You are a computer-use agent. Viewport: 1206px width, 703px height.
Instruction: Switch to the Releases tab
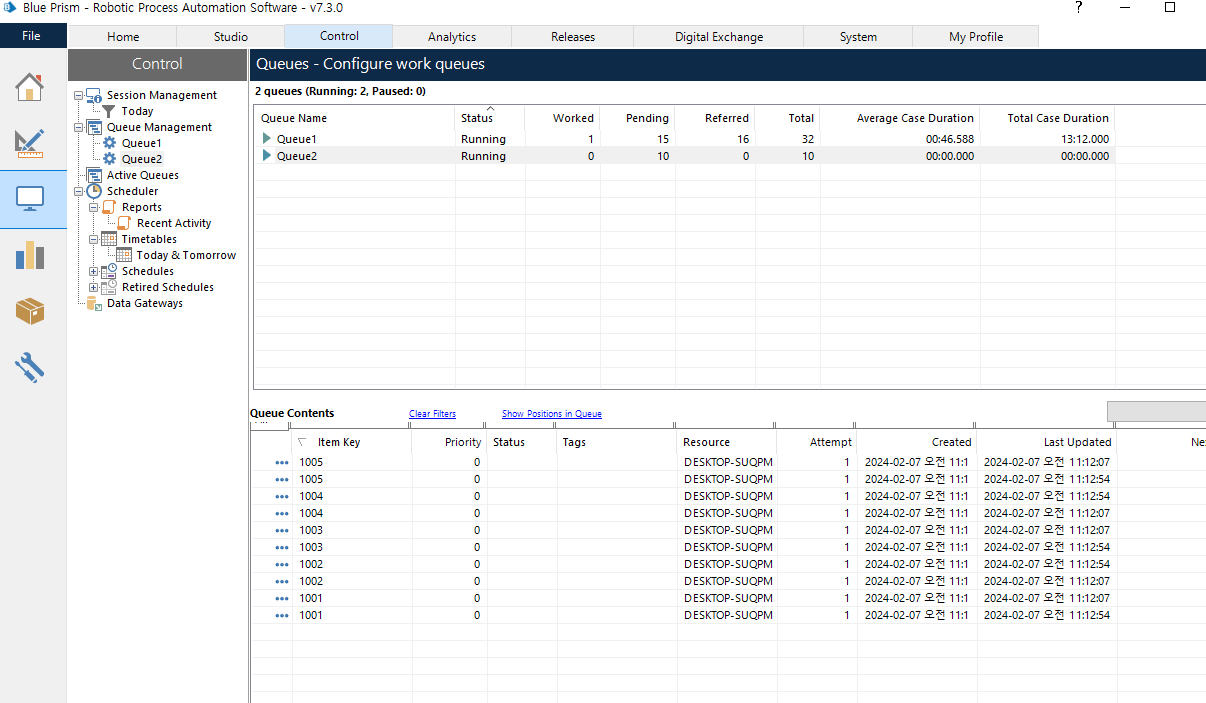tap(573, 37)
